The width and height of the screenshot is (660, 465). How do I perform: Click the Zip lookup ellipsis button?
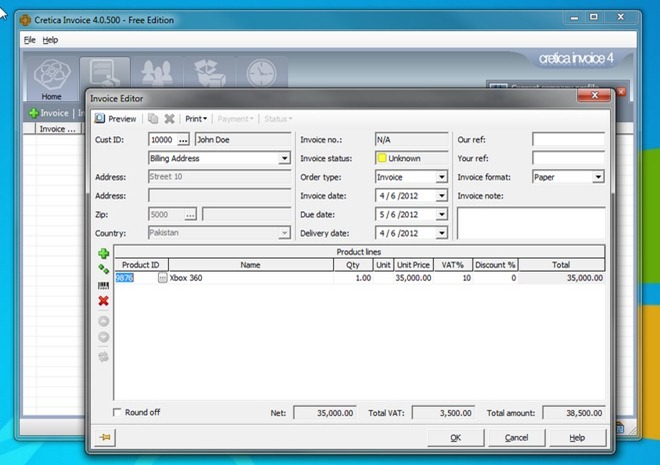point(190,215)
